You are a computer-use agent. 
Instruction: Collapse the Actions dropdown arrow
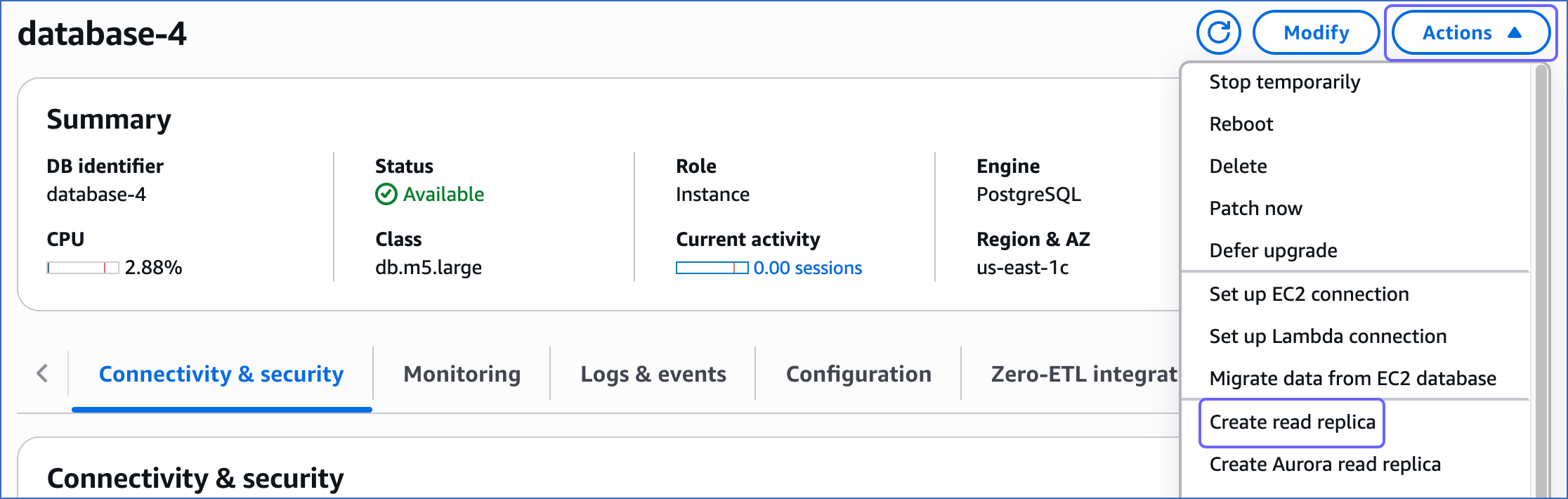1514,32
